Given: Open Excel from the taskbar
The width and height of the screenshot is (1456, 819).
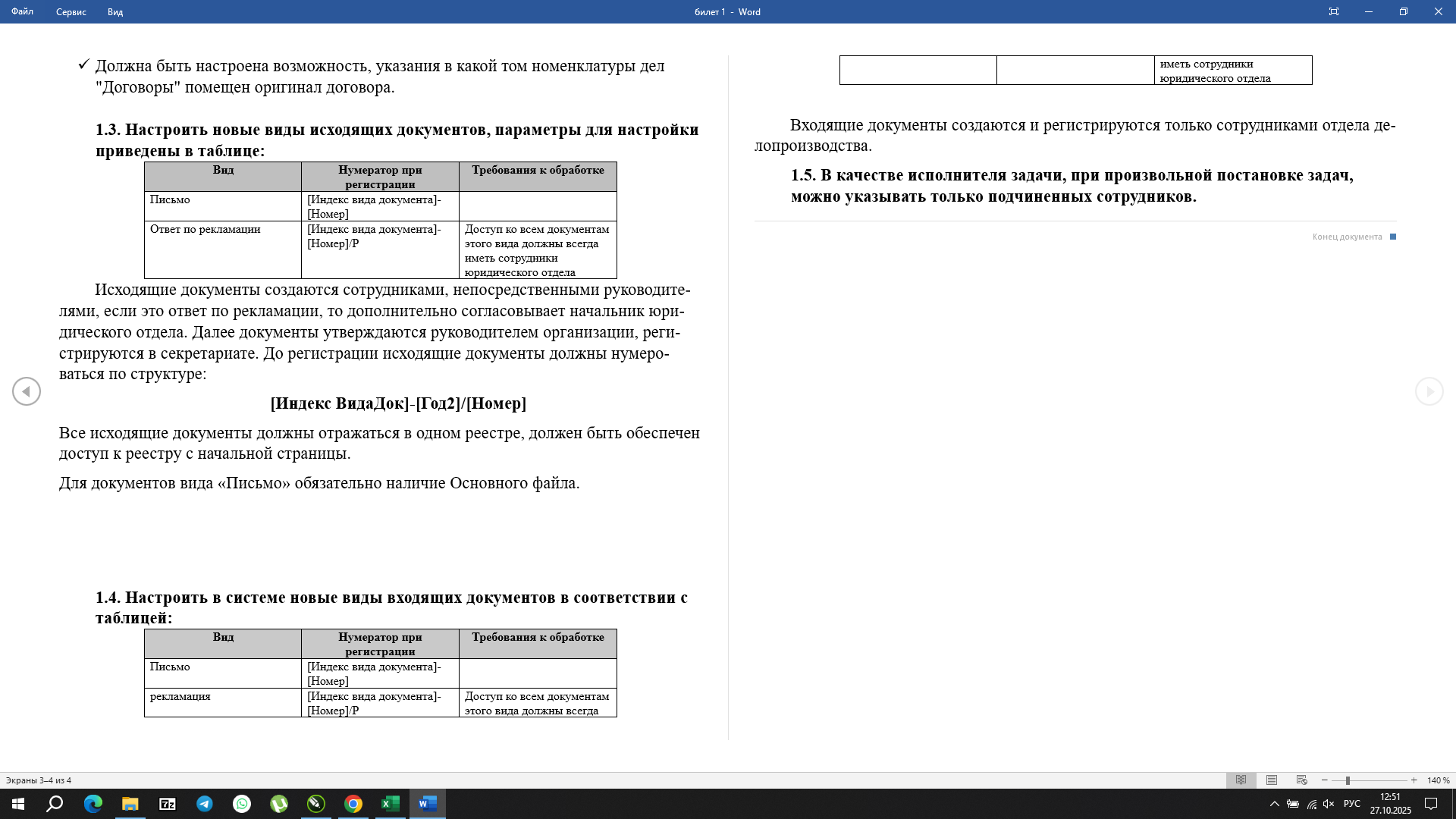Looking at the screenshot, I should coord(390,805).
